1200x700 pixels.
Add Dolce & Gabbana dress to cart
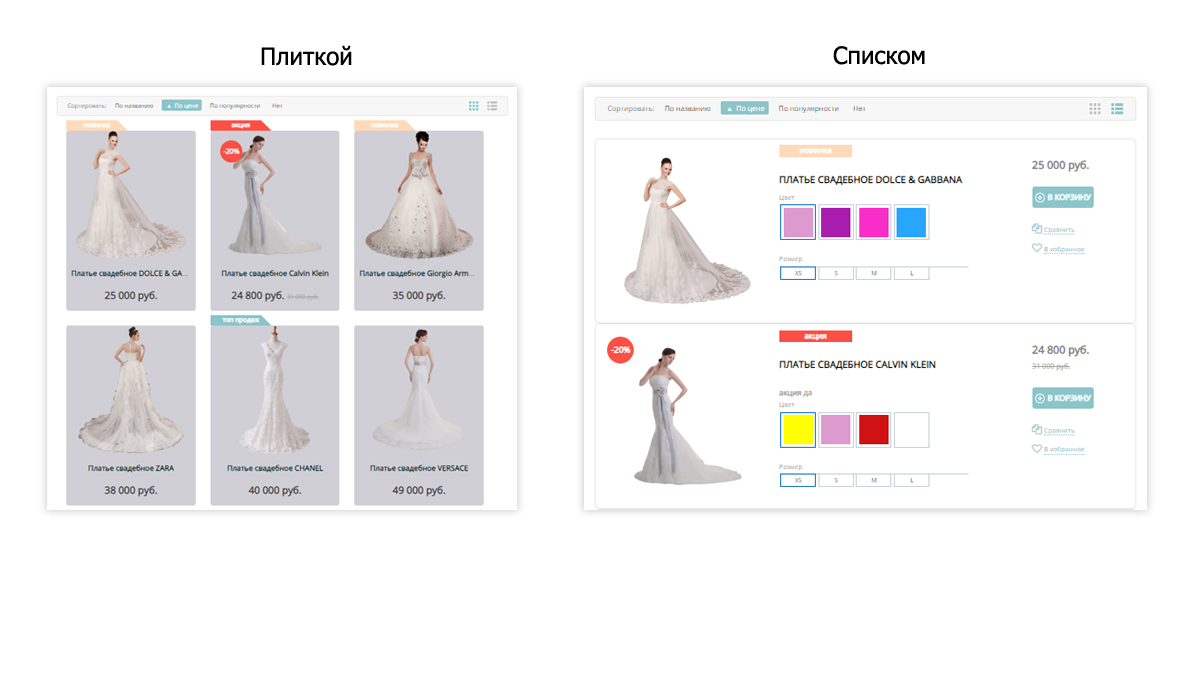pyautogui.click(x=1062, y=197)
